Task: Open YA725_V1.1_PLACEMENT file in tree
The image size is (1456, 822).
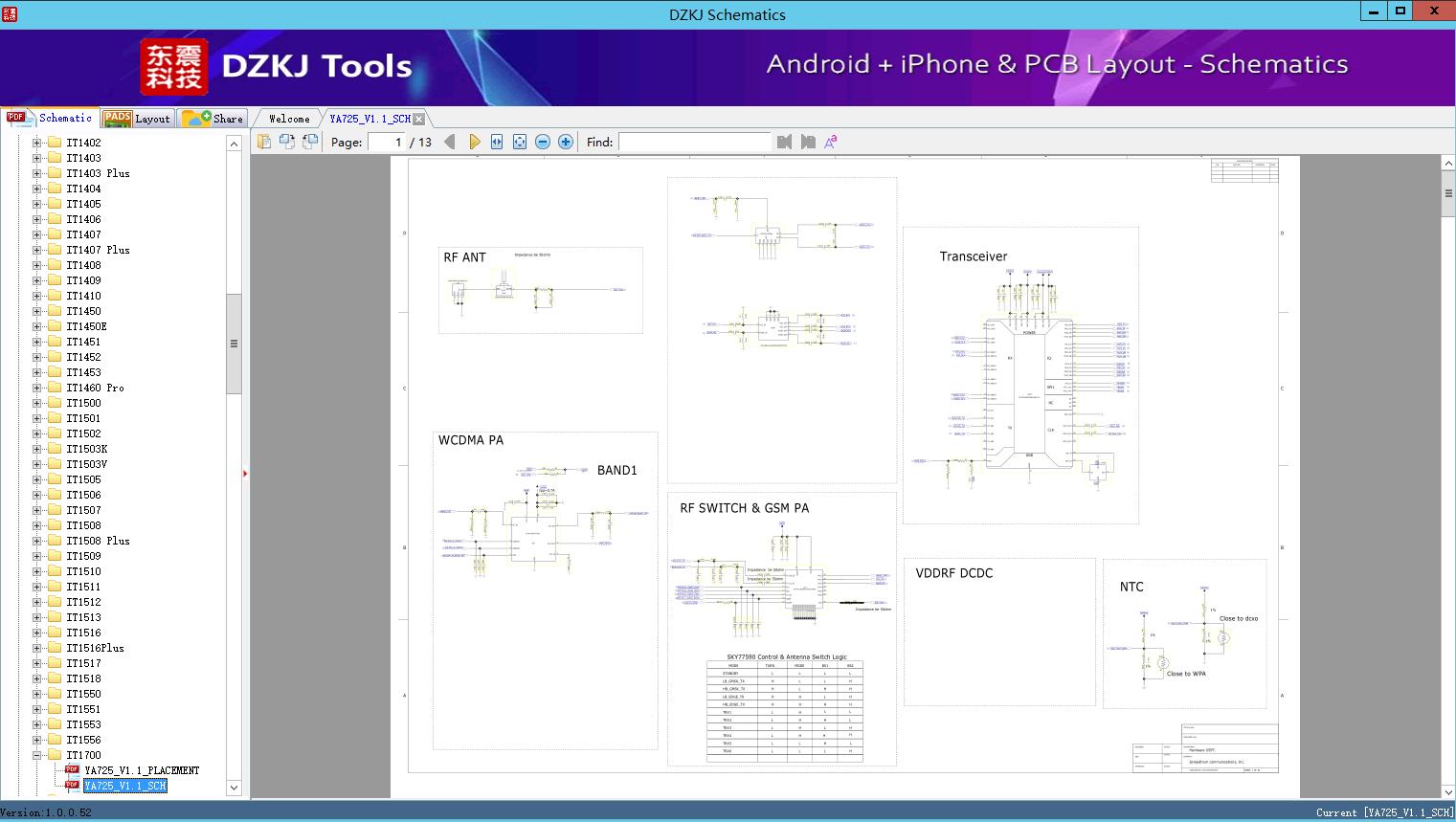Action: point(142,770)
